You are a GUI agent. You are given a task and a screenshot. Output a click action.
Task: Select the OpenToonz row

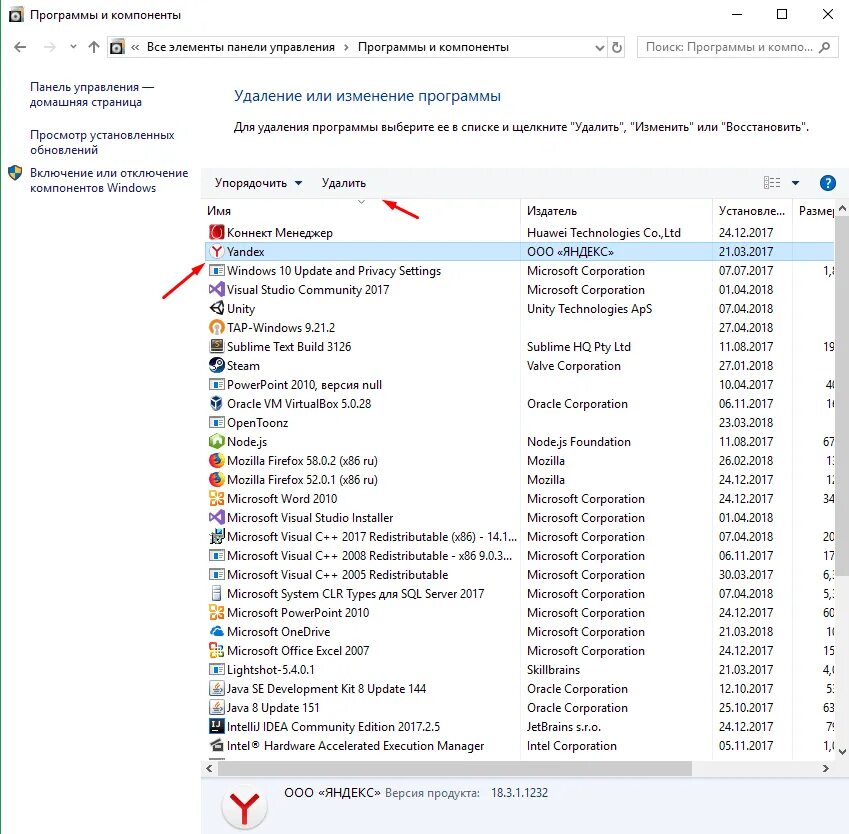[x=520, y=422]
